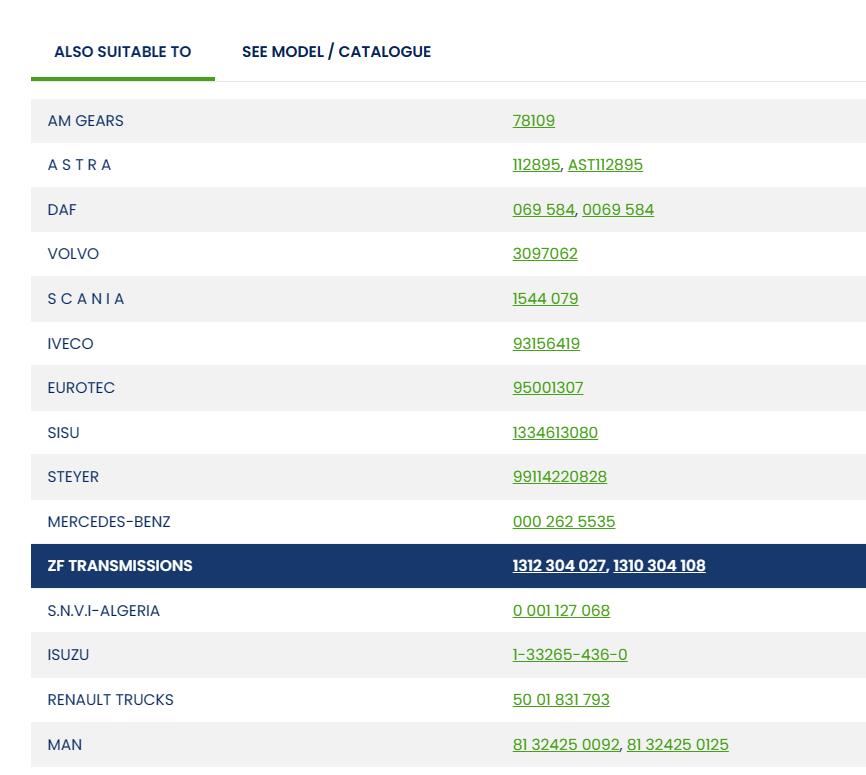Open Volvo part number 3097062

click(545, 254)
